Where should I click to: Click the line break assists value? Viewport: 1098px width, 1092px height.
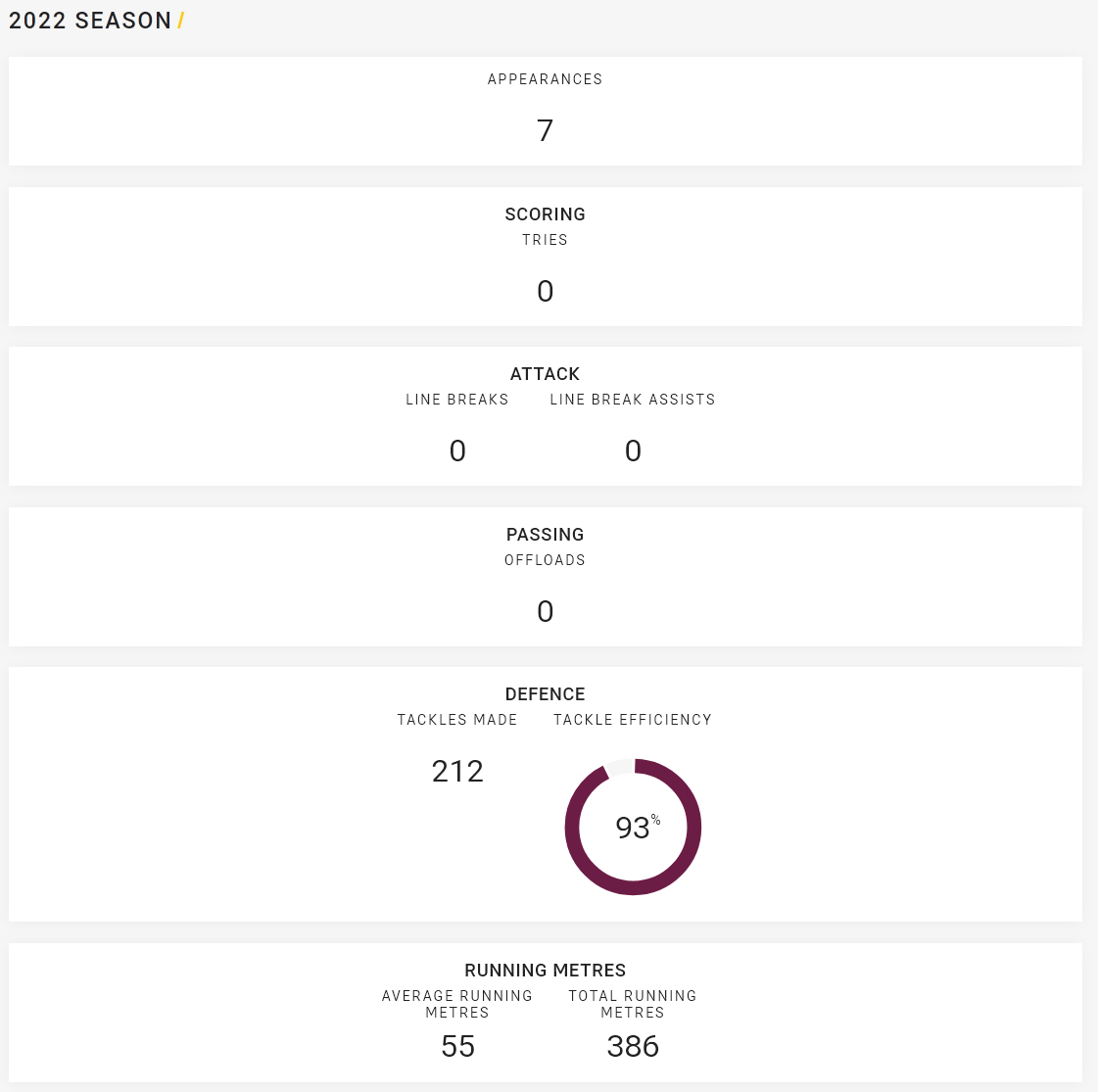(633, 451)
